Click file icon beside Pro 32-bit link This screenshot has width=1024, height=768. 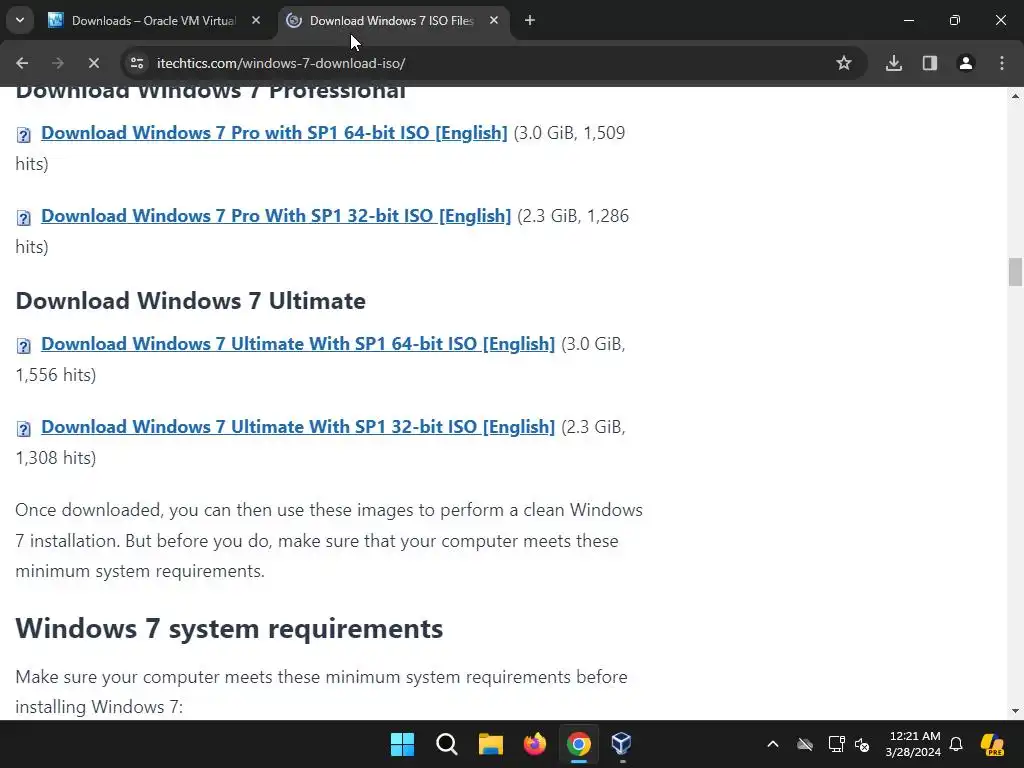click(x=24, y=217)
